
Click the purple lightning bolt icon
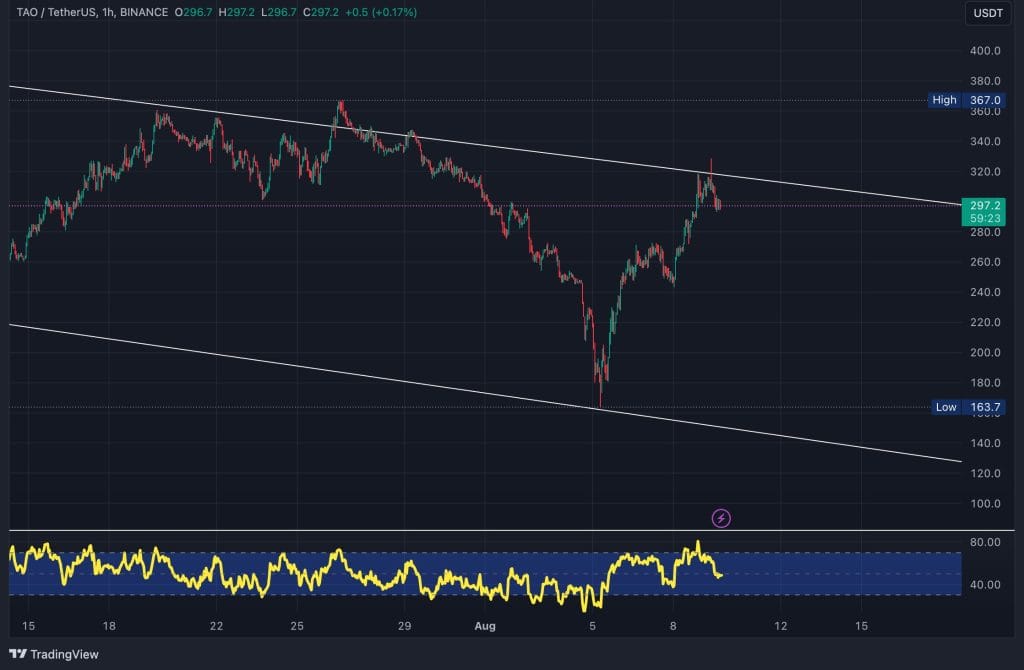coord(721,518)
